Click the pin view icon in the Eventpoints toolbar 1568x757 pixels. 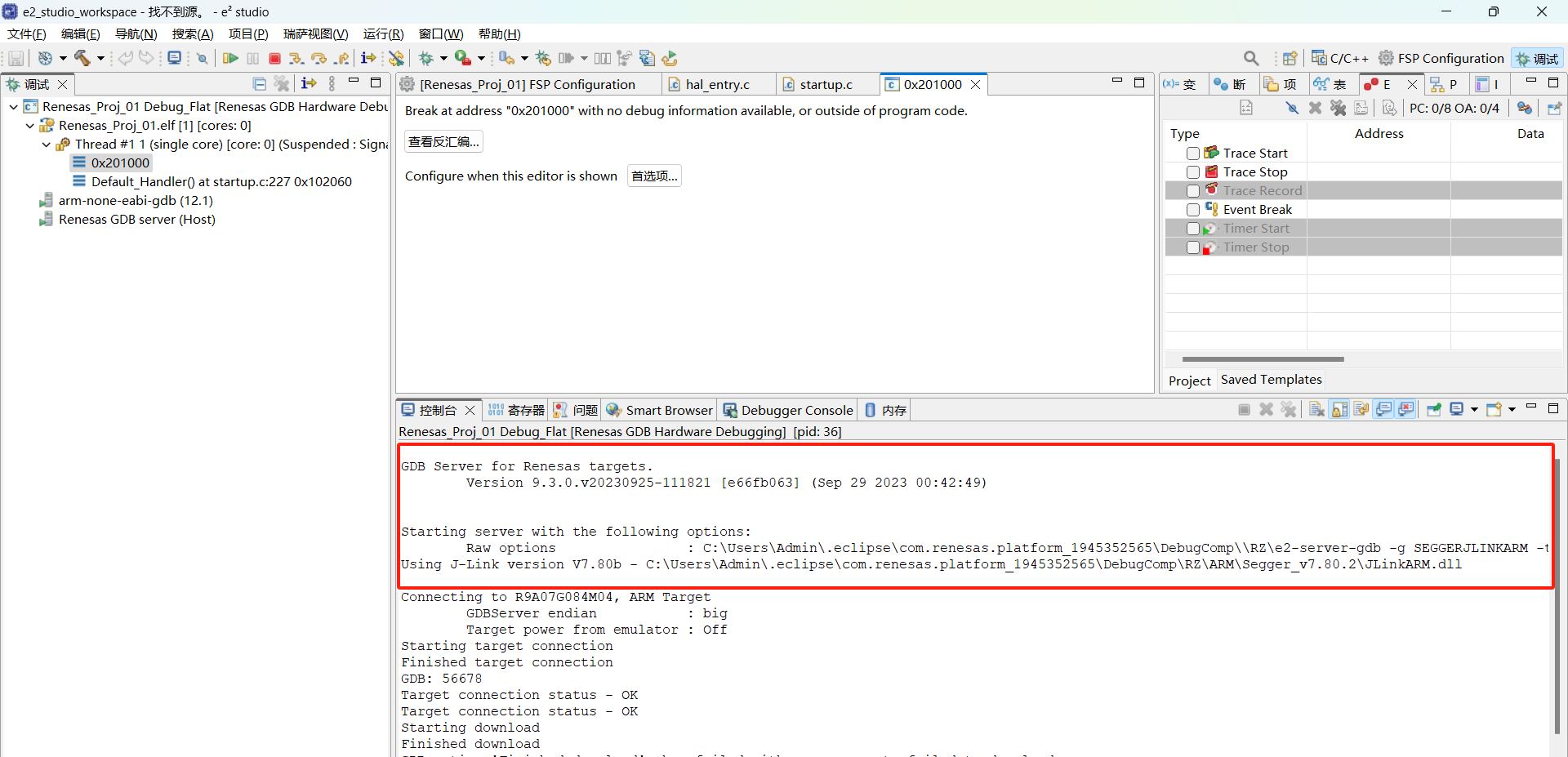point(1554,108)
